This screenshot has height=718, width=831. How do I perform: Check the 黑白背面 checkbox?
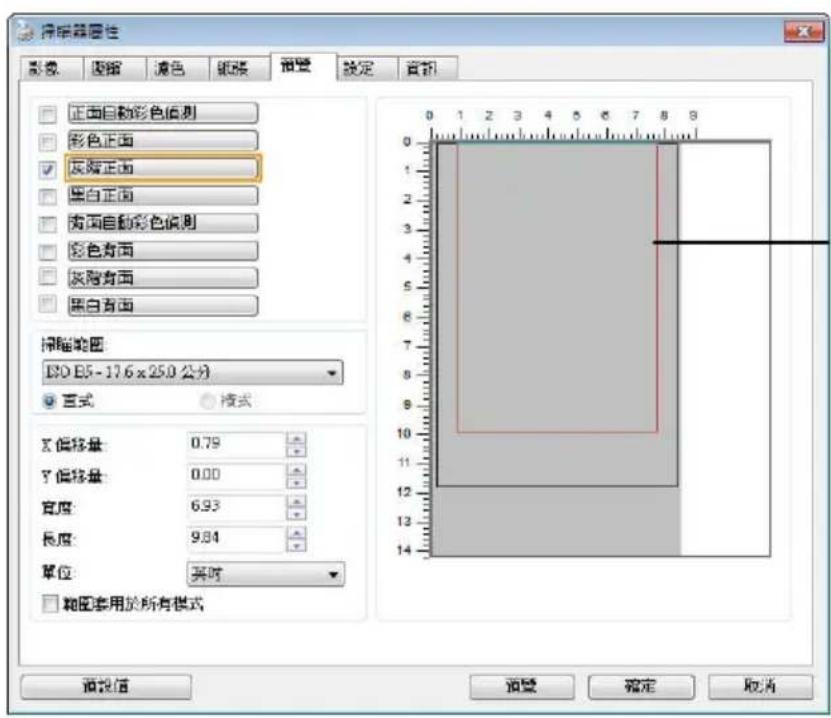pyautogui.click(x=48, y=304)
